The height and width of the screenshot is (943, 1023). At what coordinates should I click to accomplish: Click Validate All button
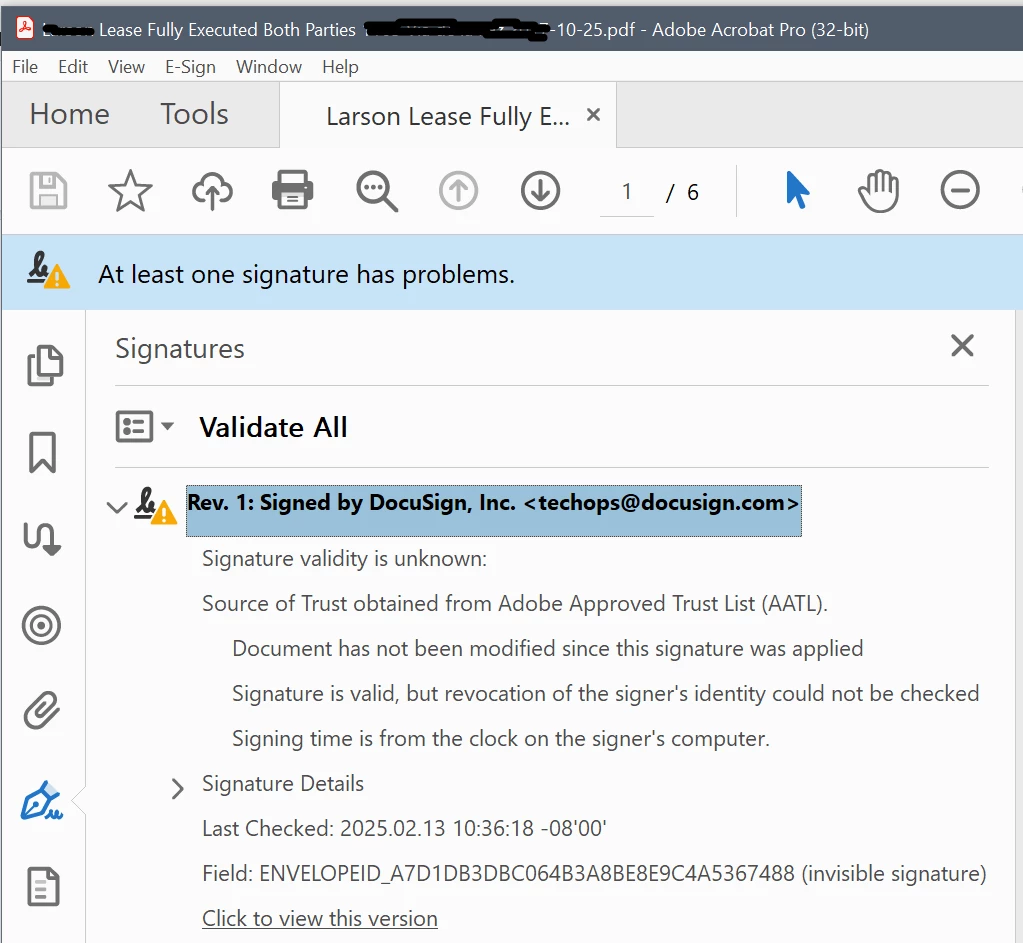pos(273,427)
